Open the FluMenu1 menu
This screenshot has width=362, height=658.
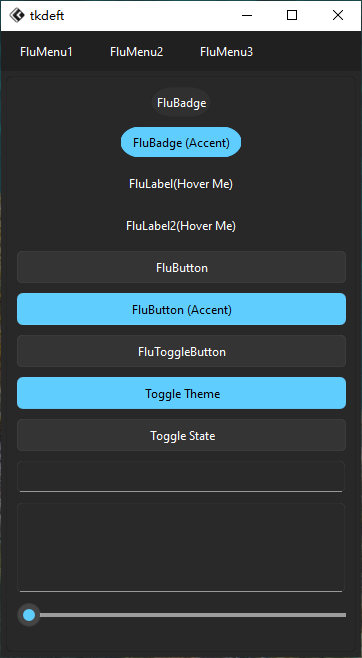tap(46, 52)
